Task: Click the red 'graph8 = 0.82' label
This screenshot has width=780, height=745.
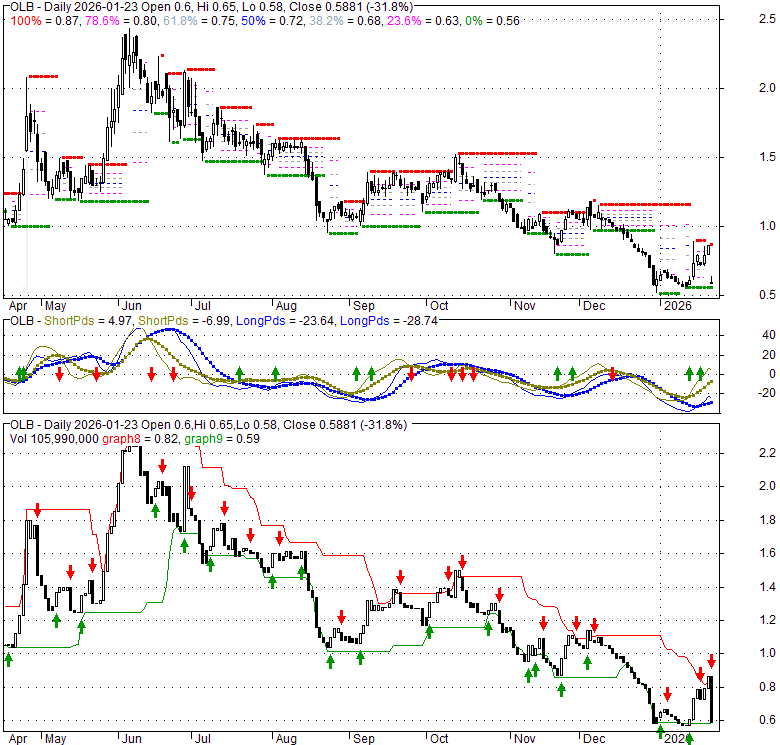Action: coord(140,439)
